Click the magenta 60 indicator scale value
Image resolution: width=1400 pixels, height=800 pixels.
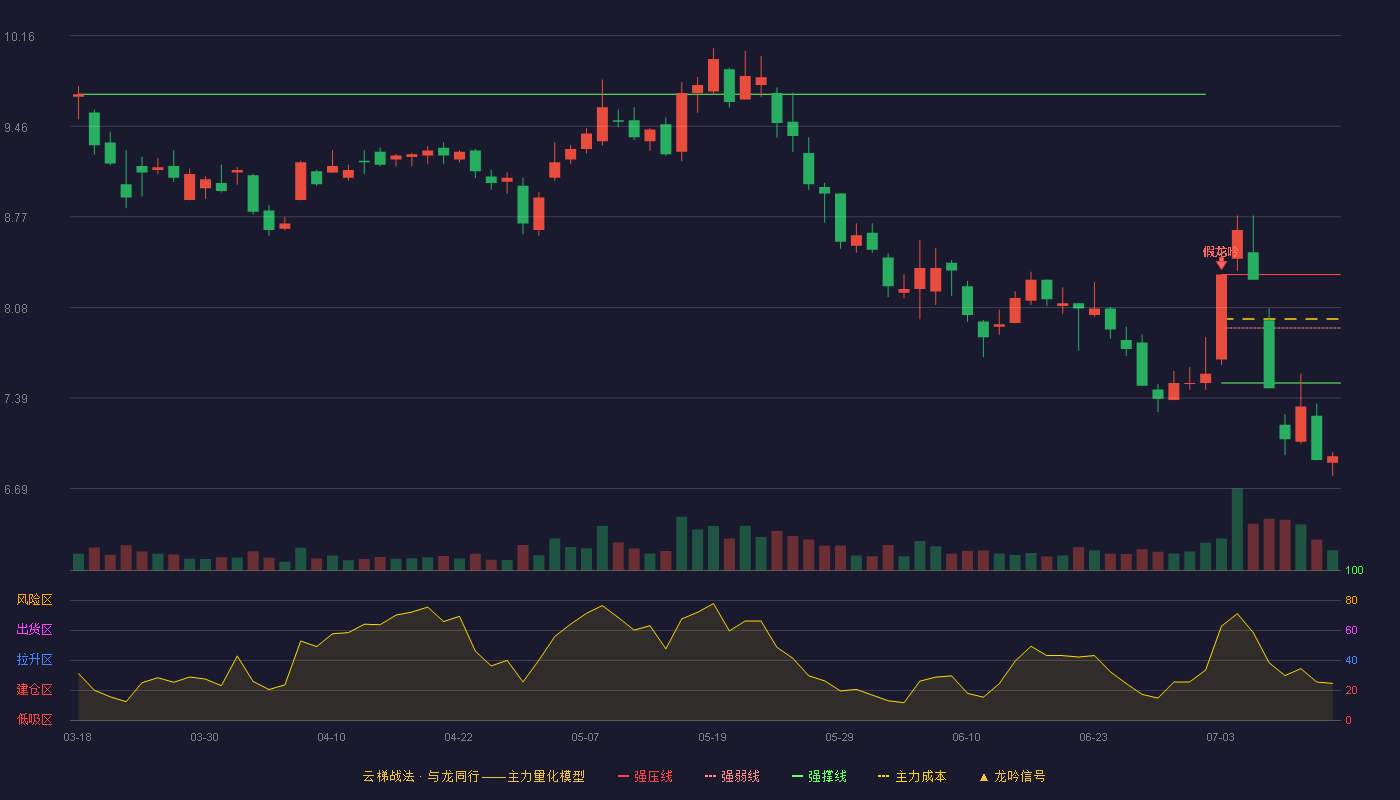1351,630
